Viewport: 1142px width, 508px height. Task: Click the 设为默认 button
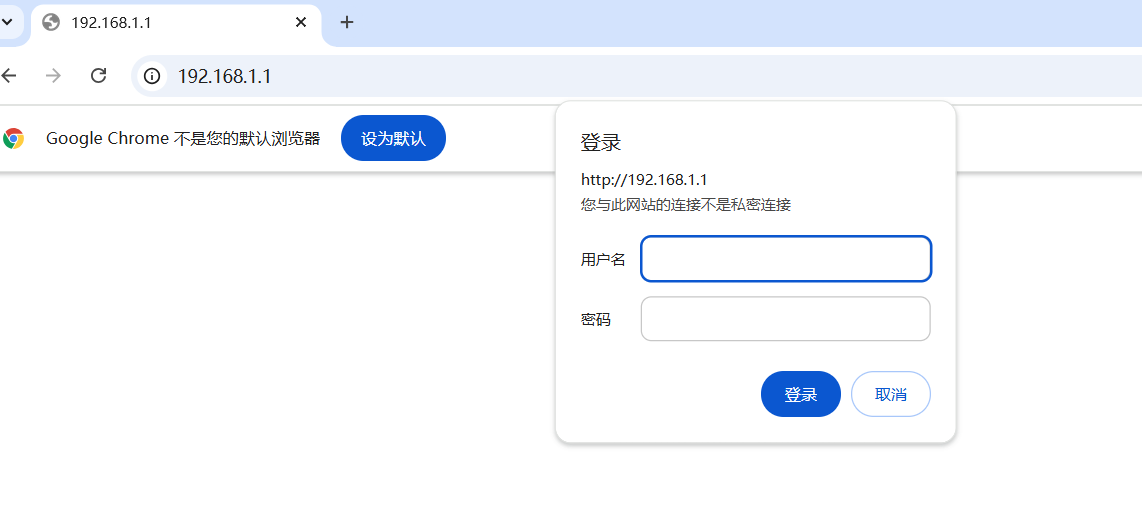[x=393, y=138]
